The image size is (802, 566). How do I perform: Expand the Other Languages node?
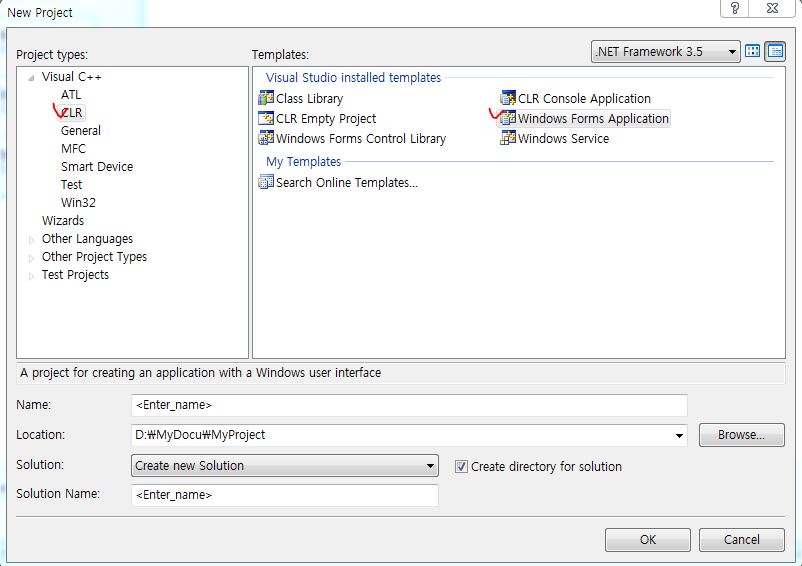[31, 239]
